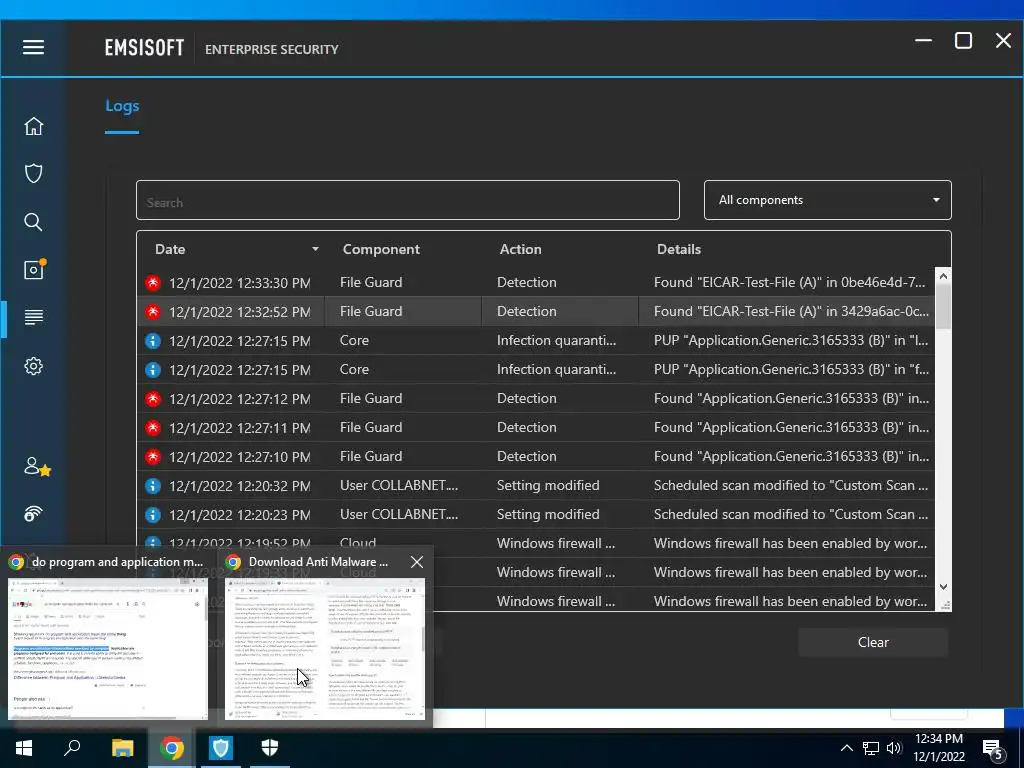Click red detection icon for 12:32:52 PM entry
Screen dimensions: 1024x768
coord(153,312)
